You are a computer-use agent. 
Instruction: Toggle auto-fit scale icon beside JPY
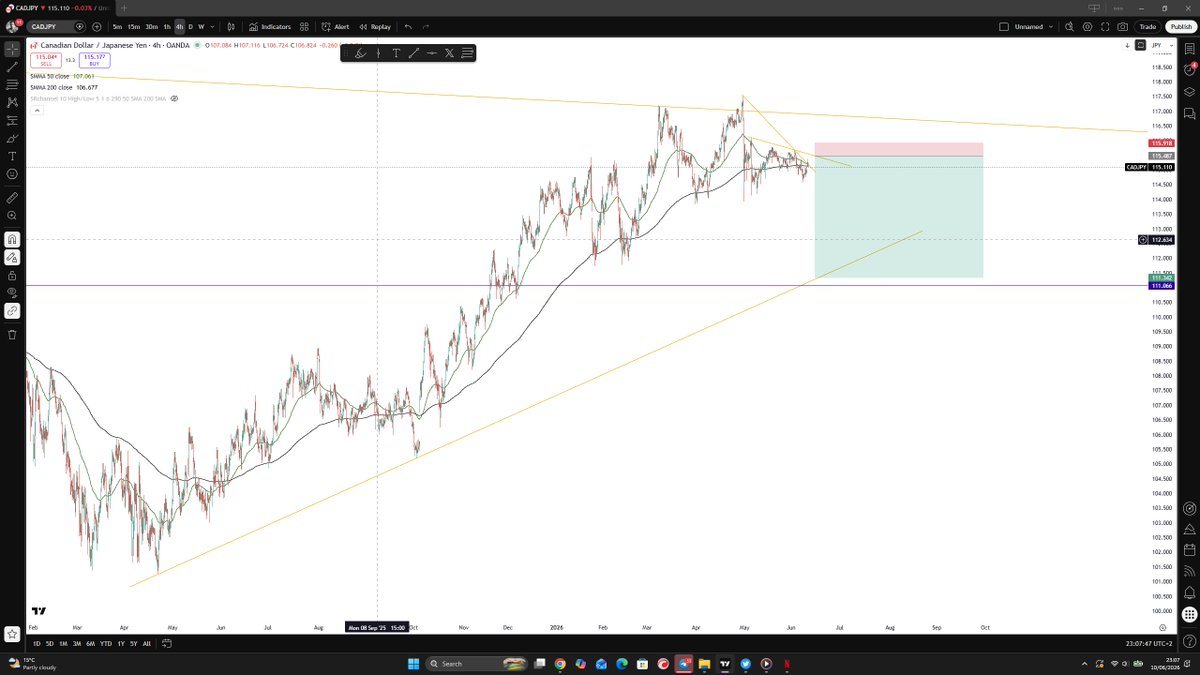1141,46
